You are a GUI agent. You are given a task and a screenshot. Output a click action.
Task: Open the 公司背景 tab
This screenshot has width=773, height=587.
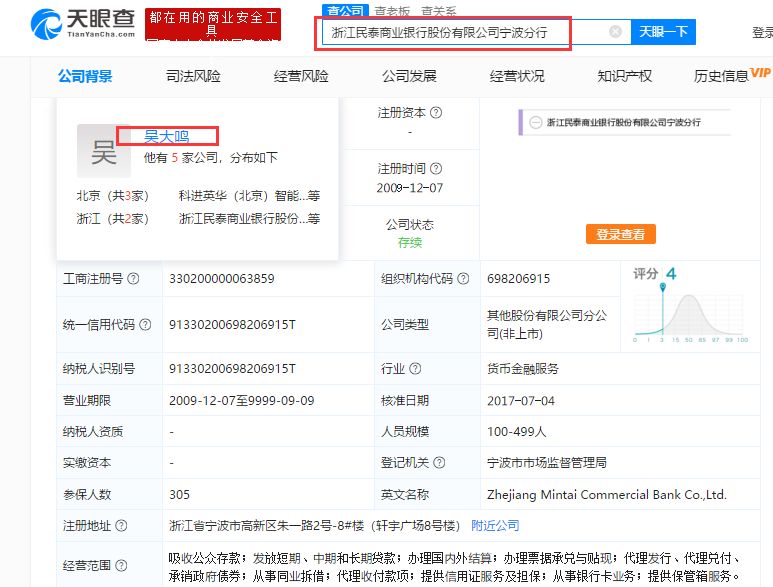tap(85, 76)
